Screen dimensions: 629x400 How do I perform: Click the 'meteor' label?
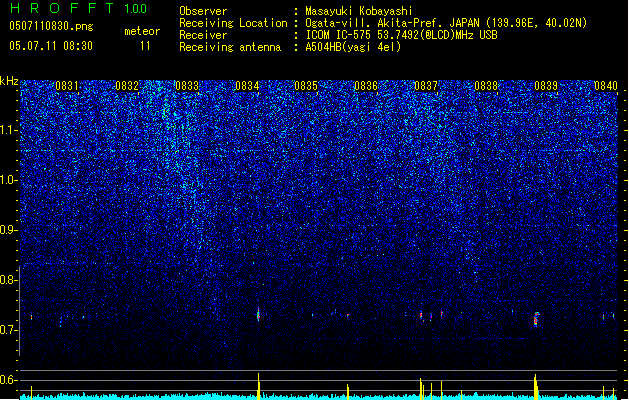point(142,31)
